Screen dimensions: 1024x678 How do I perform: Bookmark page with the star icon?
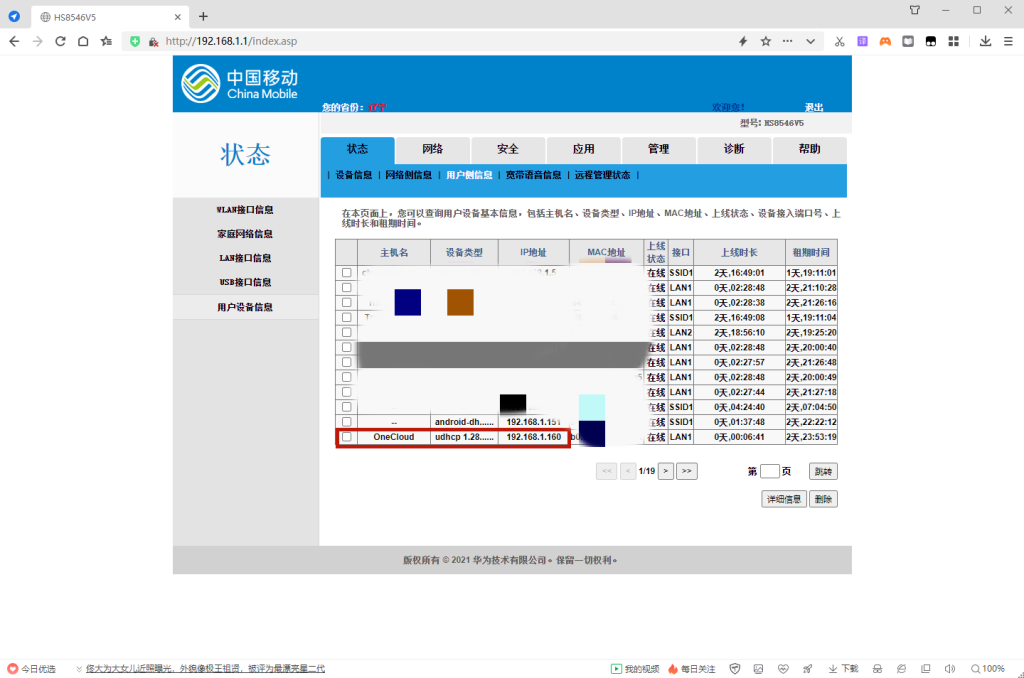pyautogui.click(x=766, y=41)
